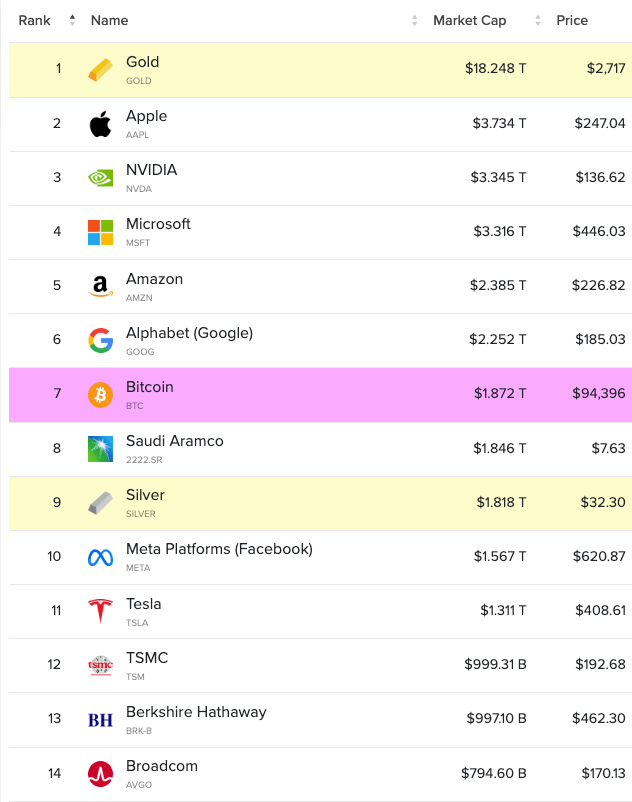
Task: Click the Saudi Aramco logo icon
Action: click(x=100, y=449)
